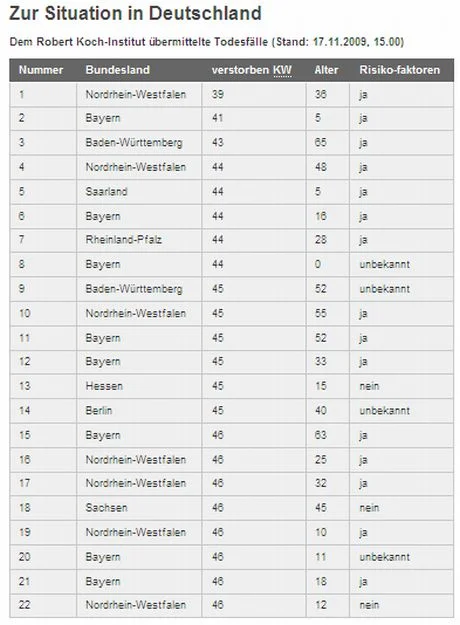Click the 'Alter' column header
Image resolution: width=460 pixels, height=625 pixels.
coord(326,70)
